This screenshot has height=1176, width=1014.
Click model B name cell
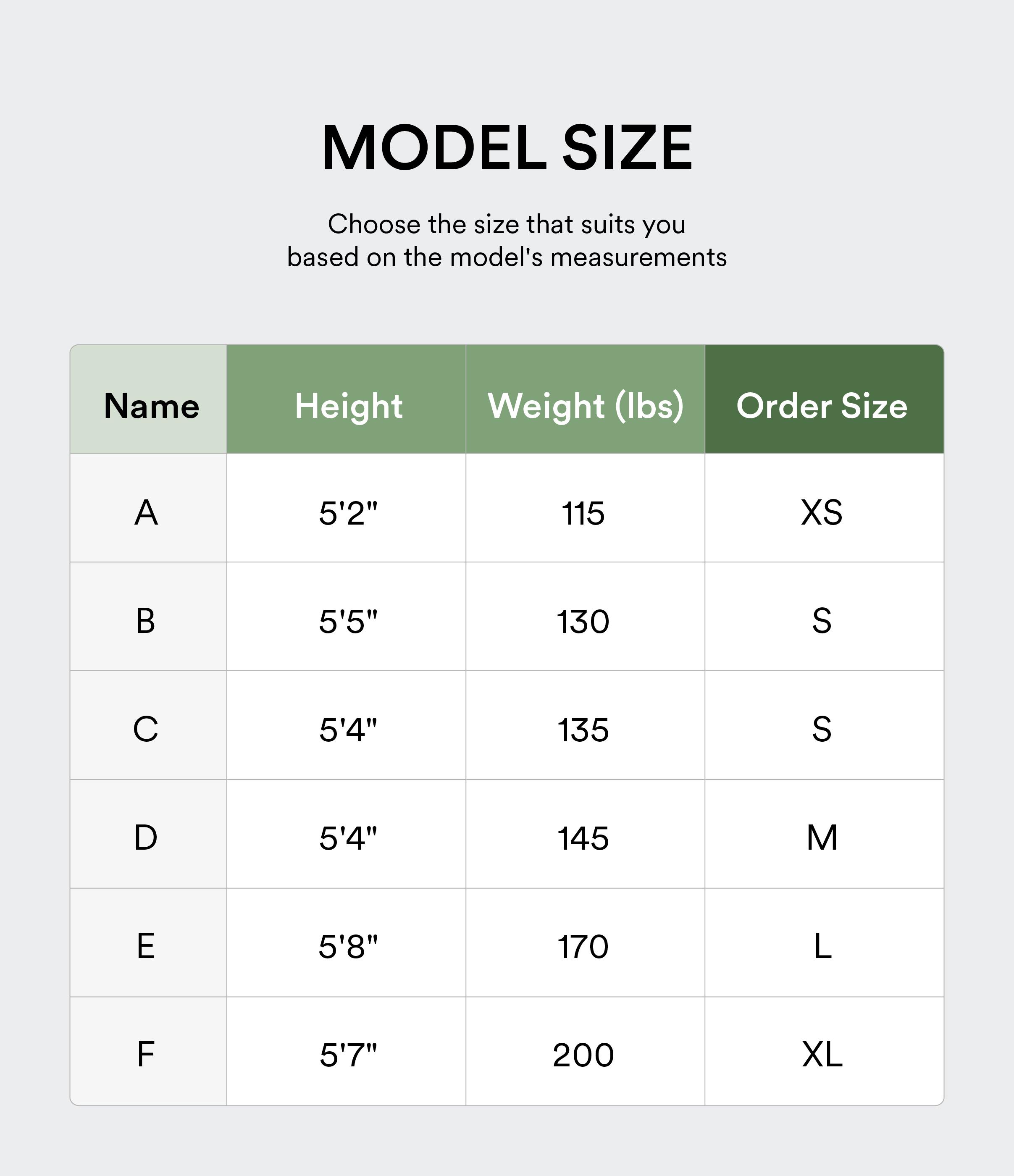[x=146, y=621]
